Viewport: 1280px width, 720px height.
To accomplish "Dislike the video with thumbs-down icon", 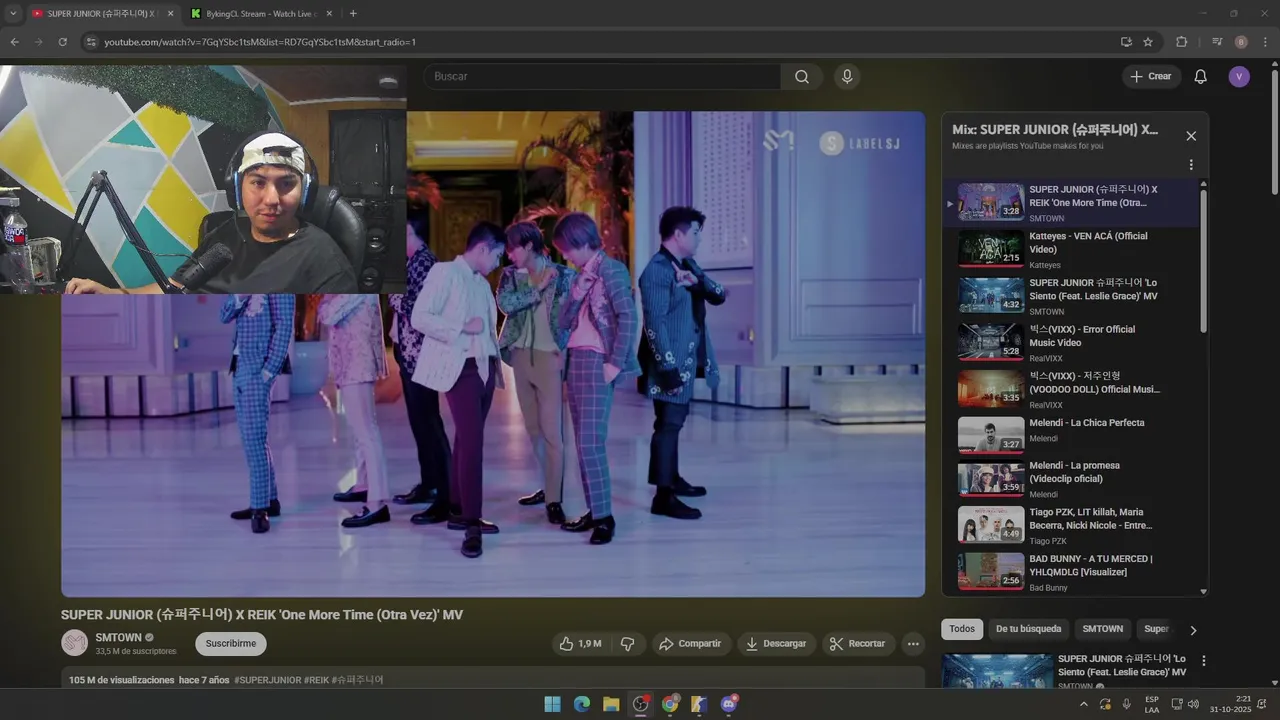I will coord(628,644).
